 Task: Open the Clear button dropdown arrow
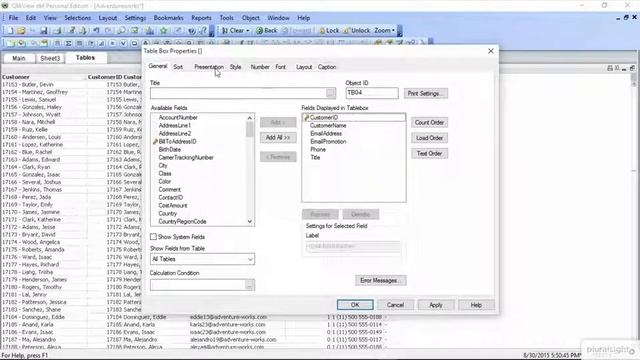[248, 31]
